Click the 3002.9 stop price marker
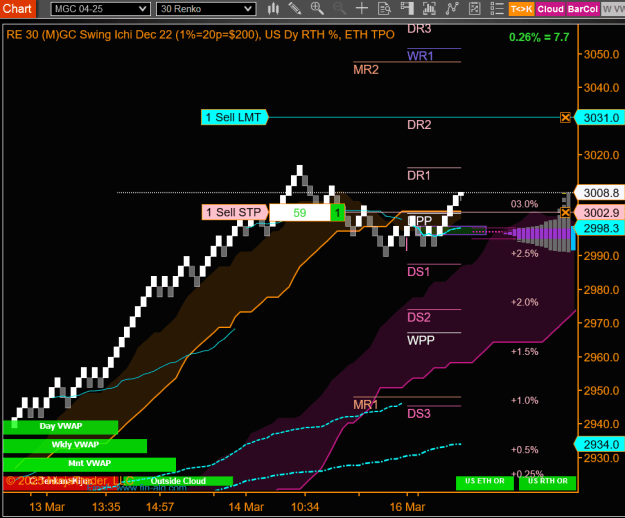 point(600,213)
